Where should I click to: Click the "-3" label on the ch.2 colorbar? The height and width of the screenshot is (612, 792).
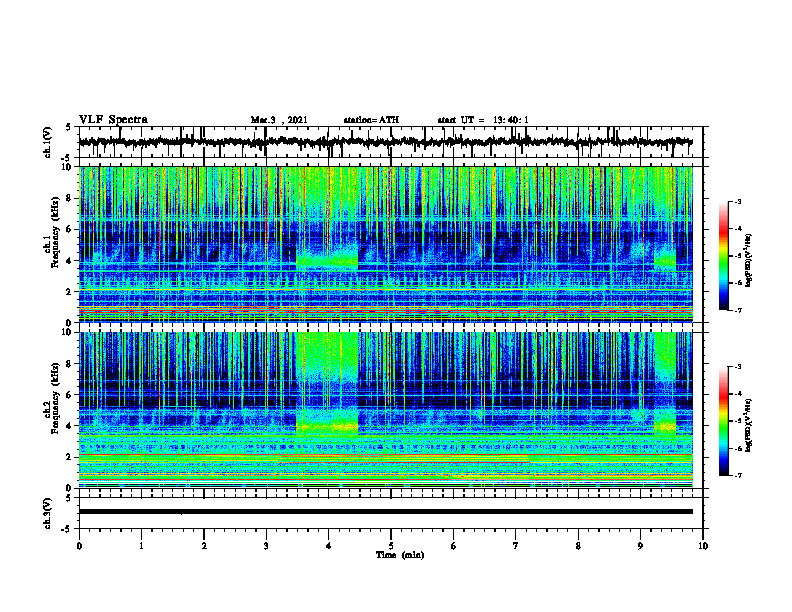pyautogui.click(x=738, y=367)
